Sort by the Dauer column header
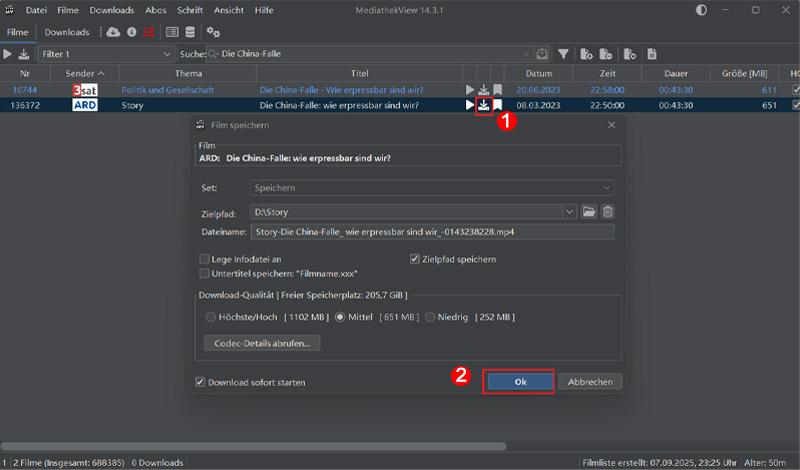The height and width of the screenshot is (470, 800). (676, 73)
